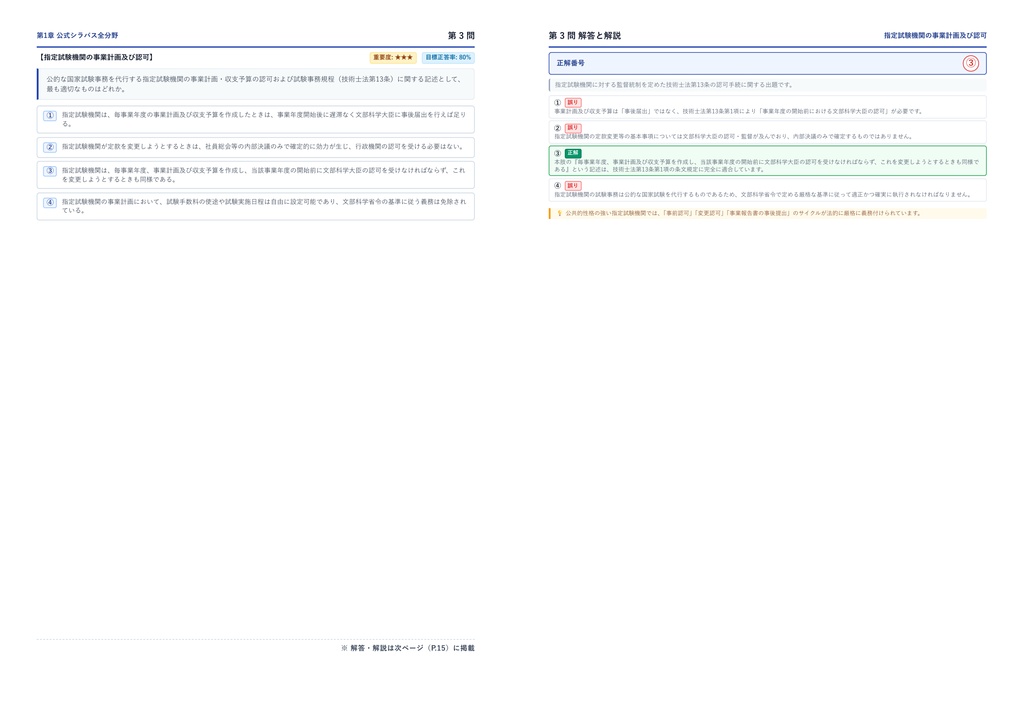
Task: Click the 誤り badge in explanation ②
Action: (573, 128)
